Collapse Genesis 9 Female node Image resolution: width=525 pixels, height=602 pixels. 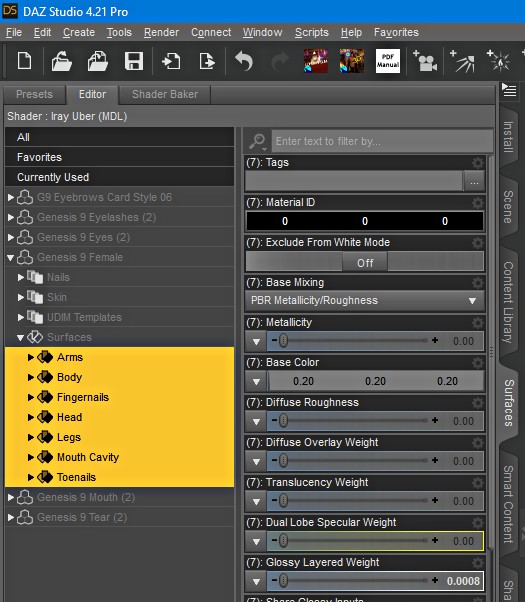[11, 258]
